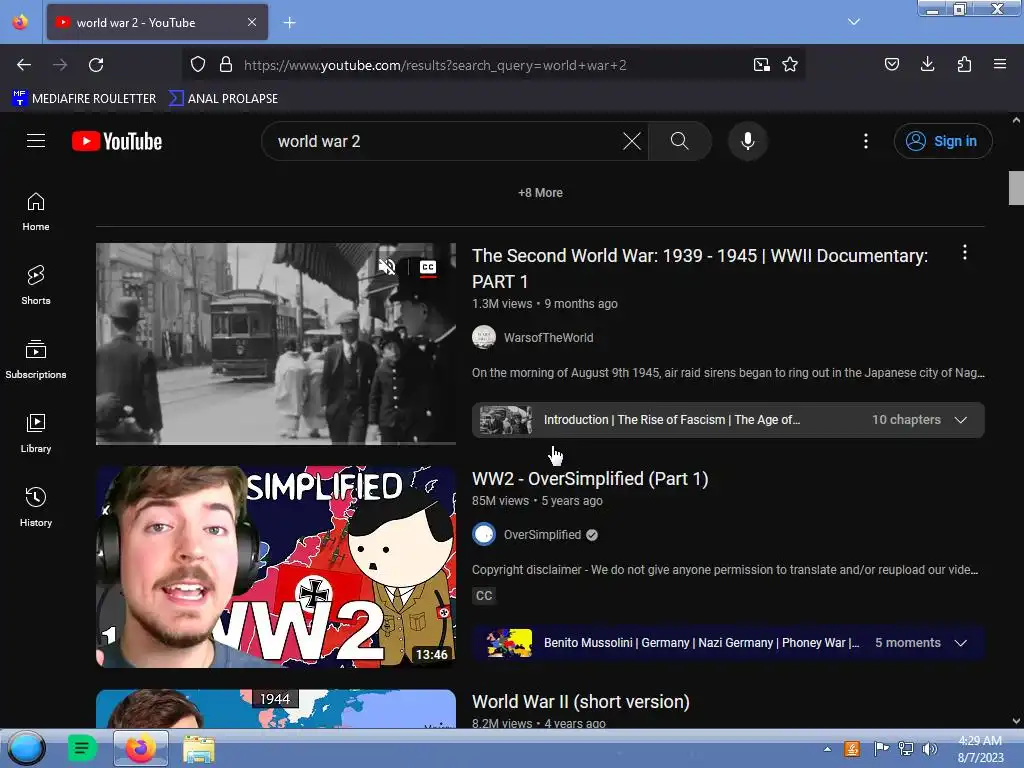This screenshot has height=768, width=1024.
Task: Click the YouTube logo
Action: pyautogui.click(x=117, y=141)
